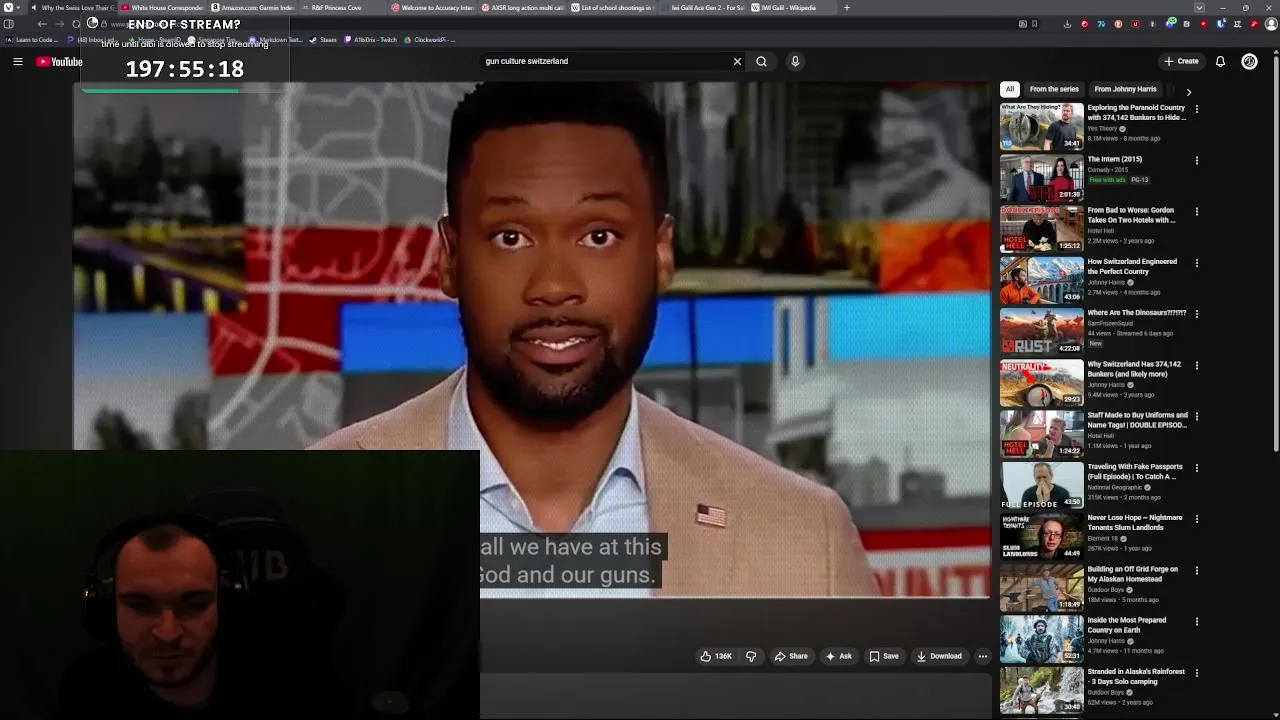Image resolution: width=1280 pixels, height=720 pixels.
Task: Open the red YouTube extension icon in toolbar
Action: pos(1204,24)
